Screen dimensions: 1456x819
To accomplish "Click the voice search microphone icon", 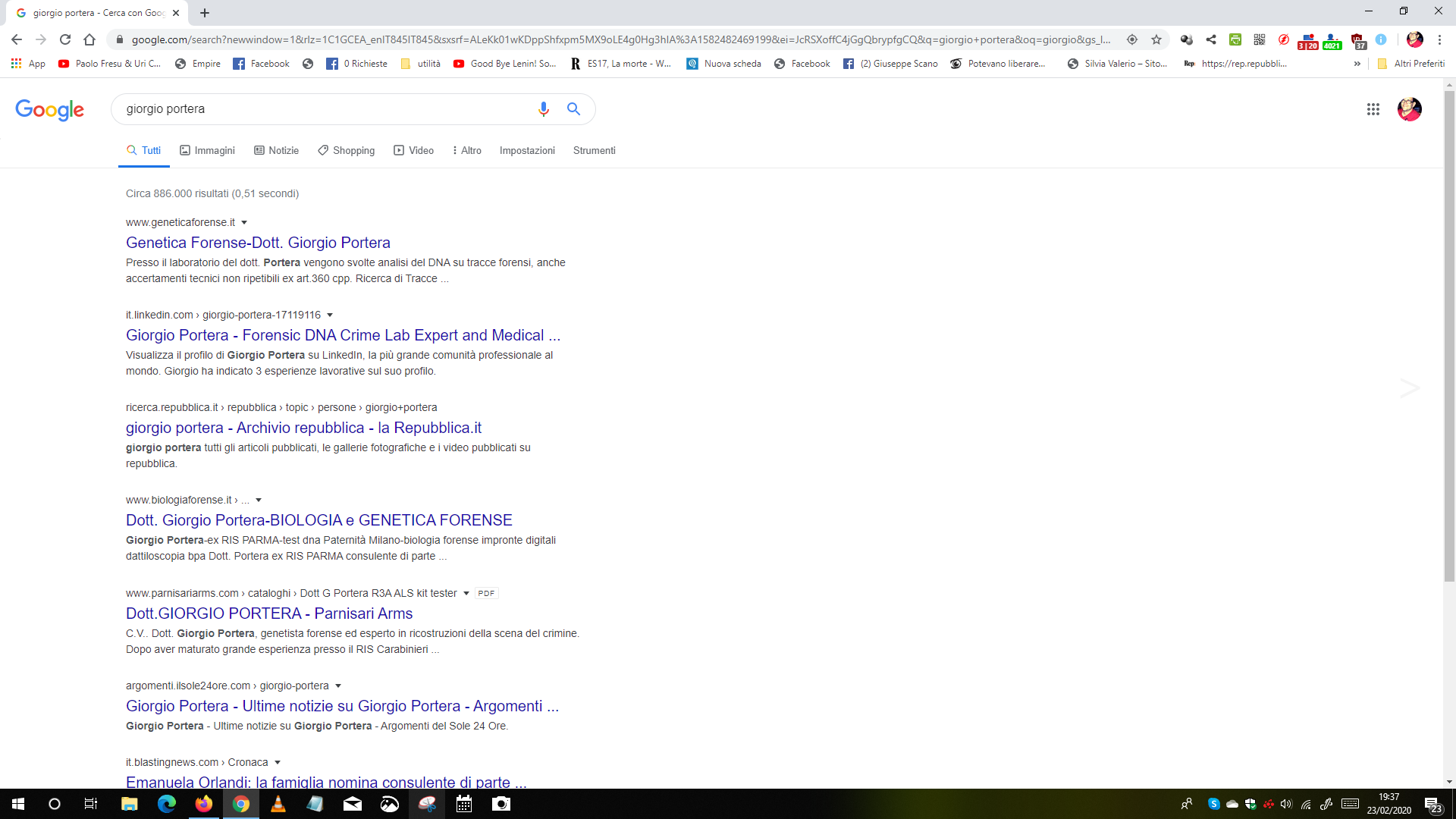I will coord(543,109).
